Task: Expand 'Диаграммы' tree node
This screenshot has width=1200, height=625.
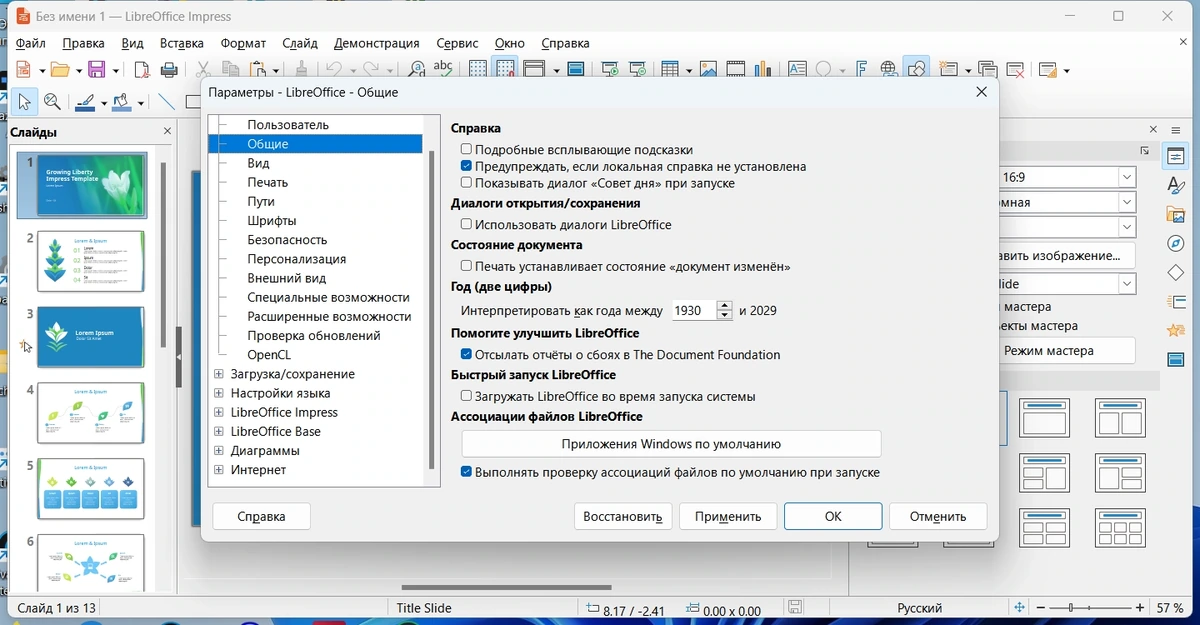Action: (219, 451)
